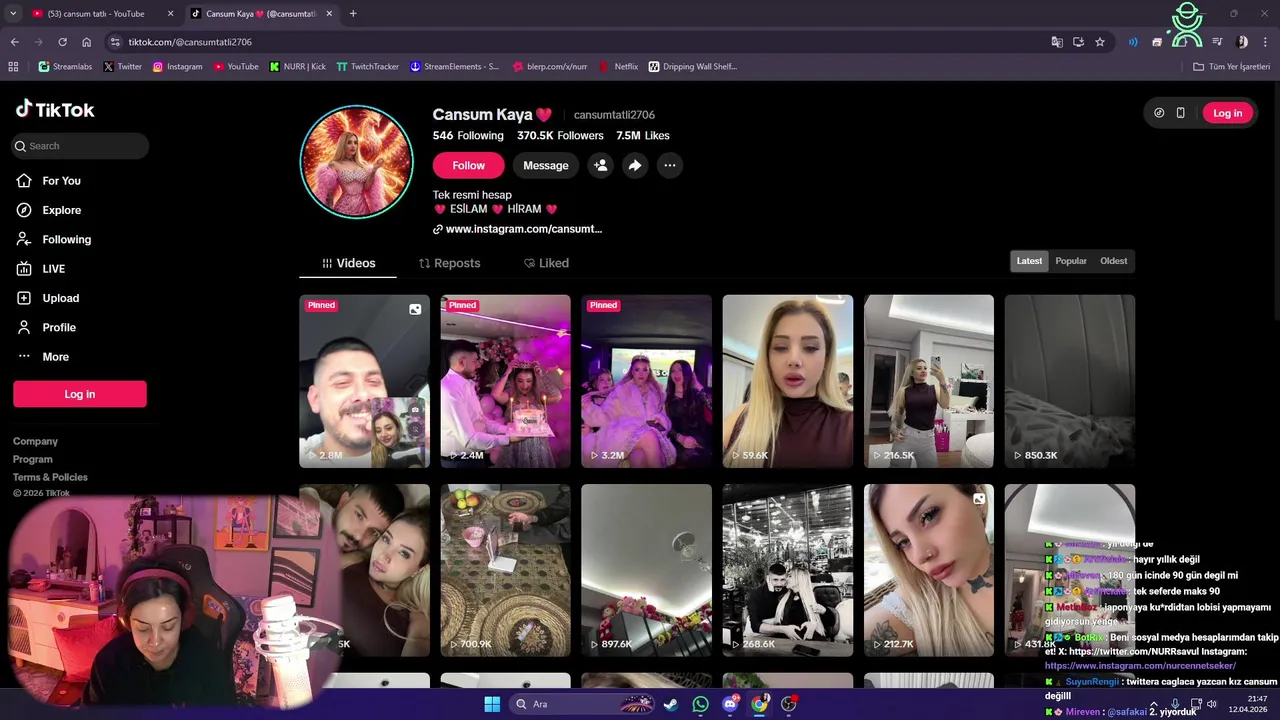Viewport: 1280px width, 720px height.
Task: Focus the TikTok Search field
Action: coord(80,146)
